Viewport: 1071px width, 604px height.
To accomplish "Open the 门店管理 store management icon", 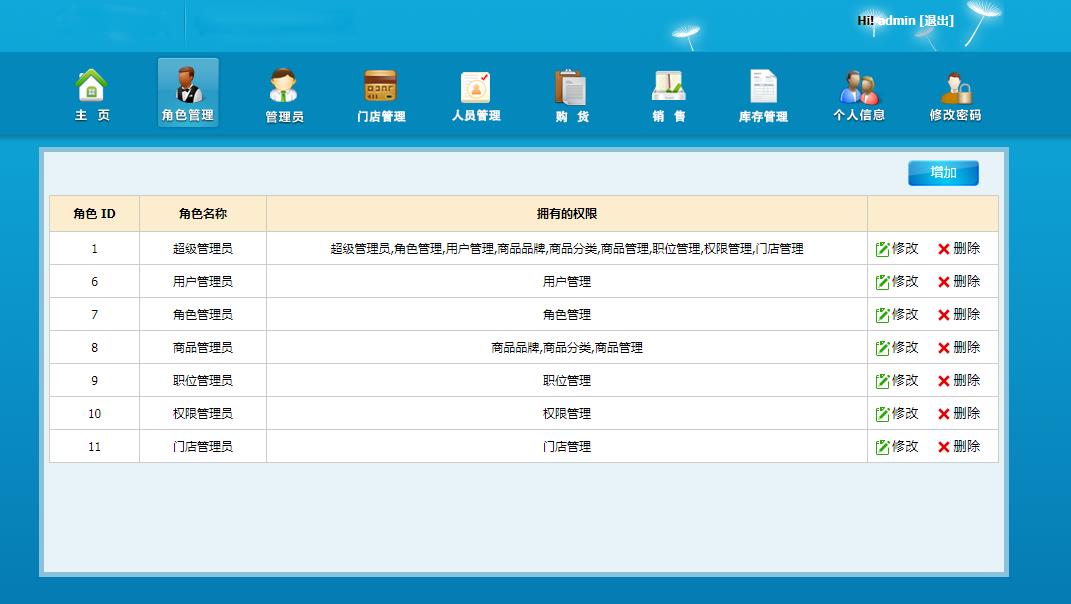I will (x=380, y=95).
